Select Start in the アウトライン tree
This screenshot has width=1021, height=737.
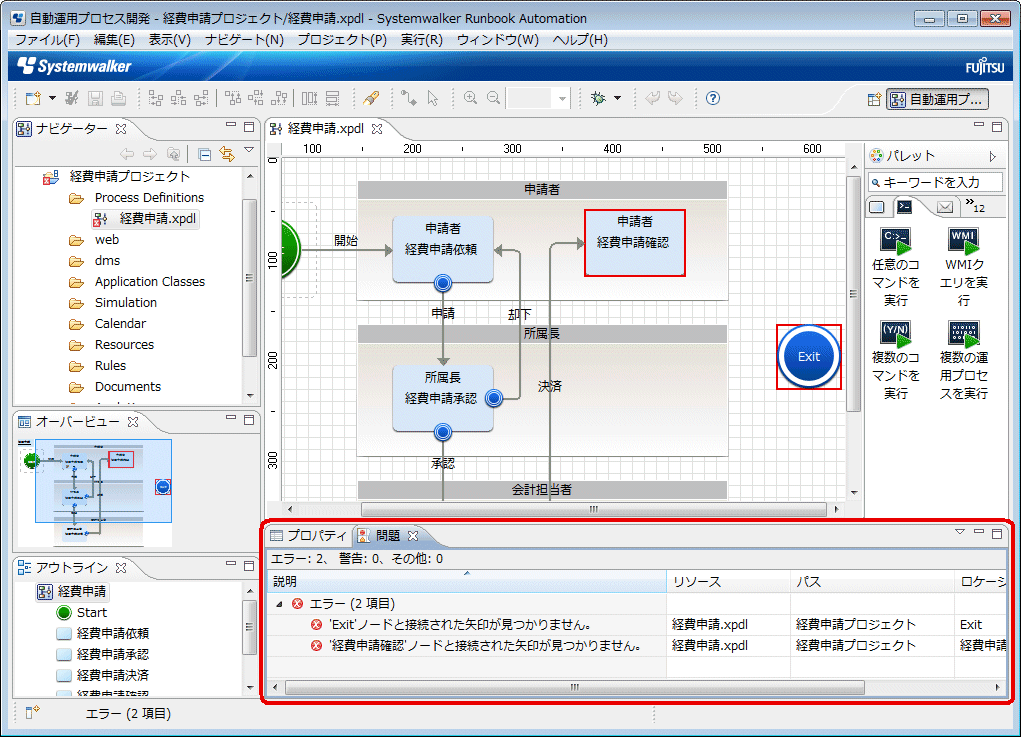[x=92, y=613]
